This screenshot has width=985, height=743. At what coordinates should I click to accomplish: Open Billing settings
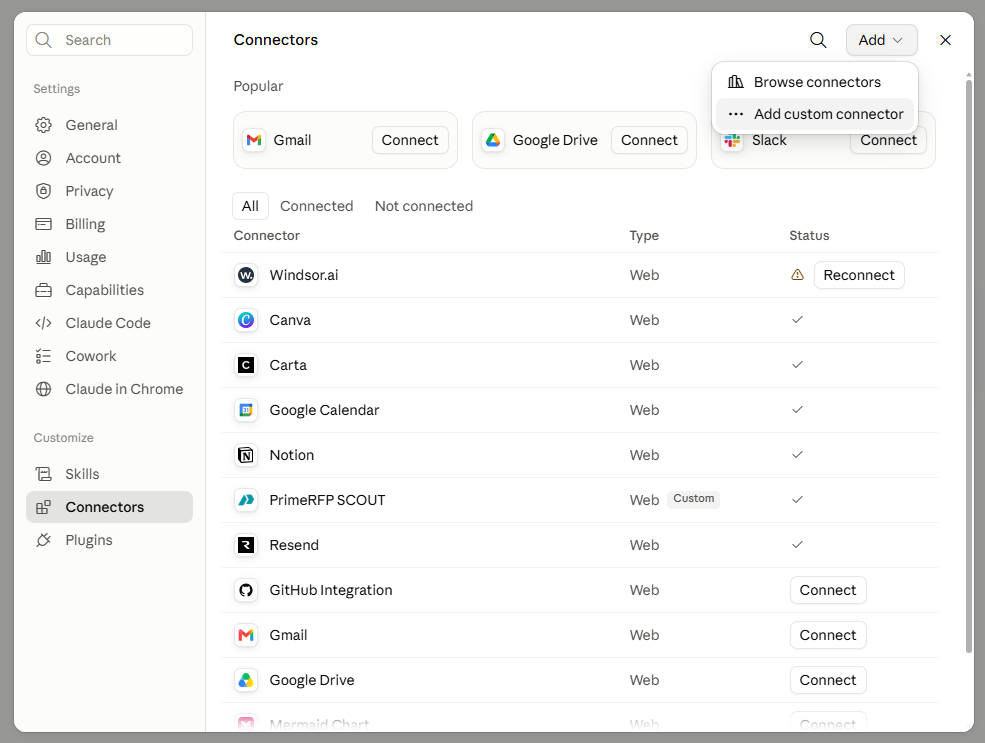point(109,224)
